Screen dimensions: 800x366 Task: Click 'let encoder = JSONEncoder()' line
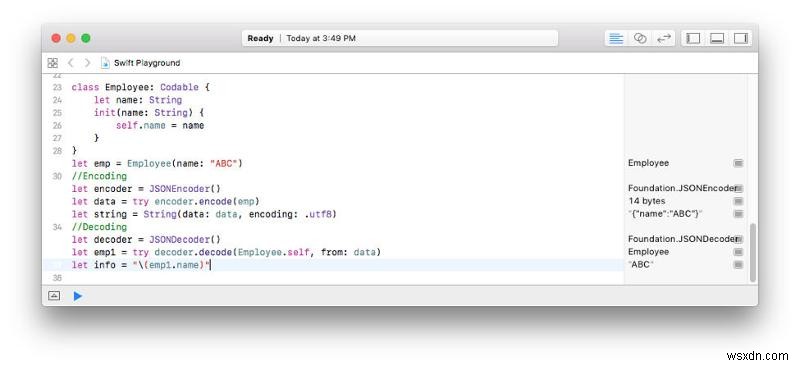[x=146, y=188]
